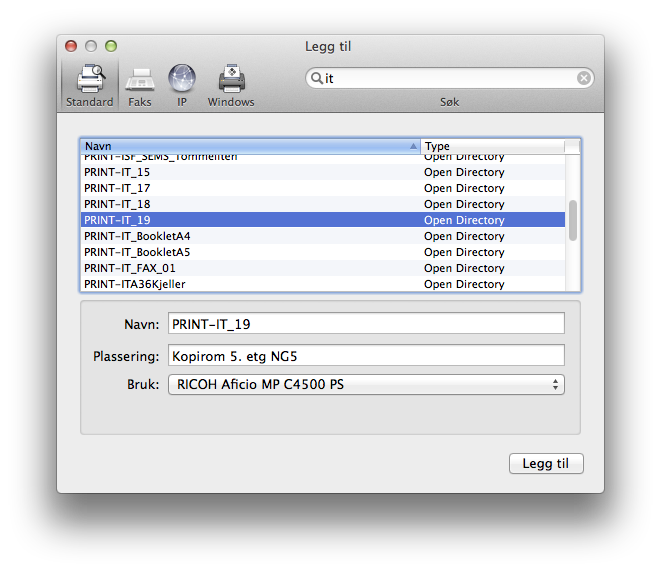Sort the list by Type column

[x=492, y=146]
